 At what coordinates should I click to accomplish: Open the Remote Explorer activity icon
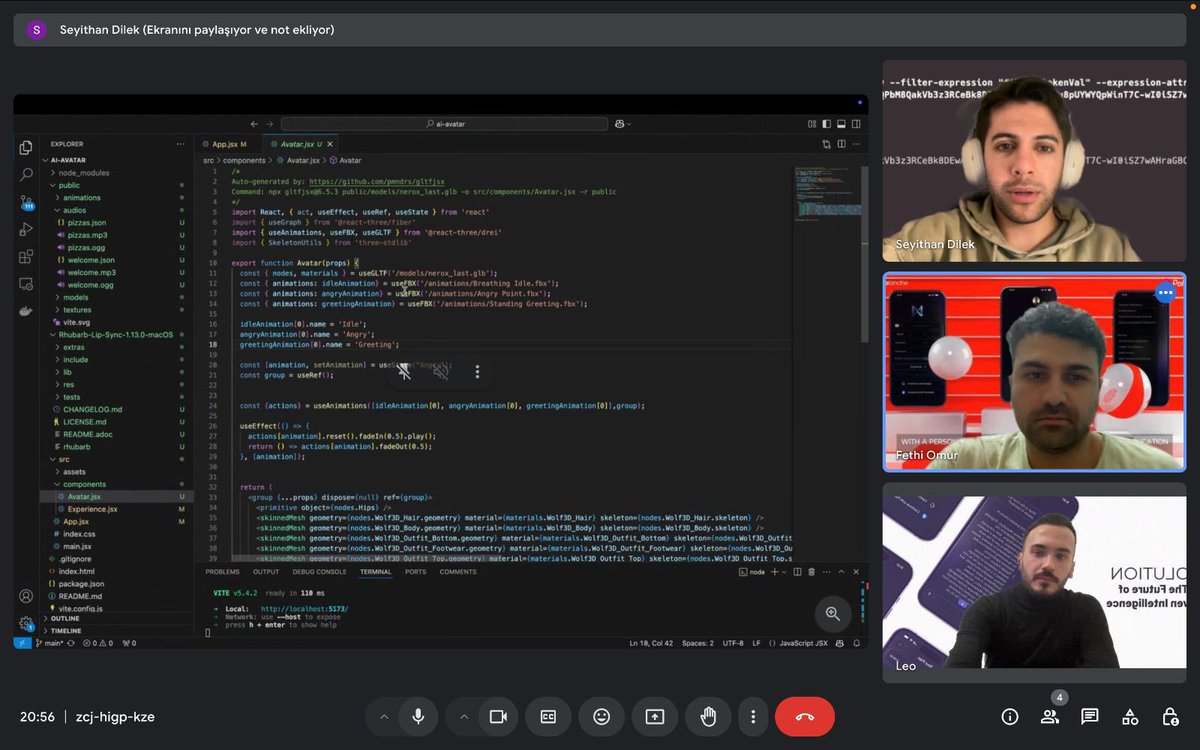click(26, 284)
